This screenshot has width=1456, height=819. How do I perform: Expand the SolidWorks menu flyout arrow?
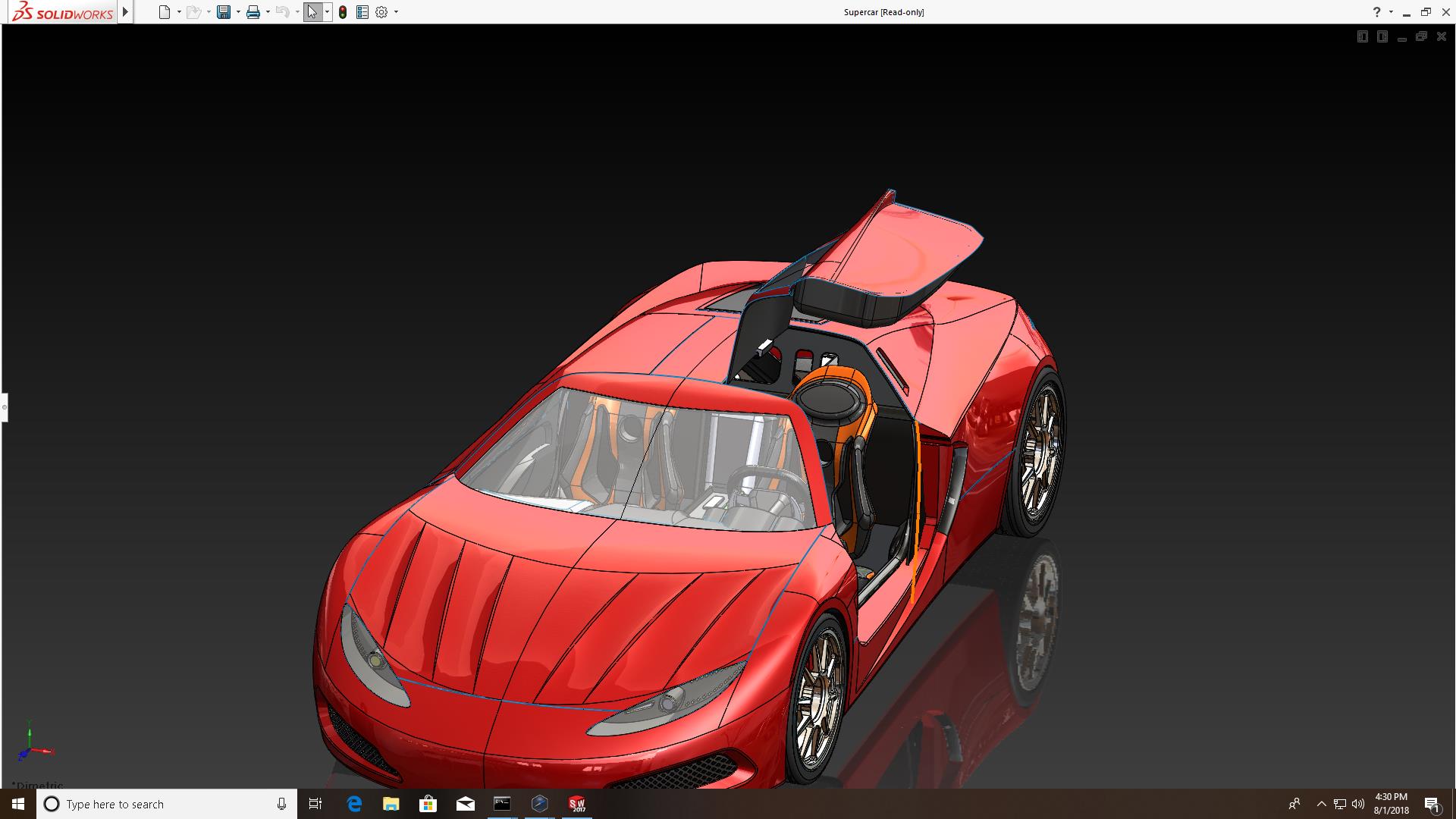click(x=126, y=12)
